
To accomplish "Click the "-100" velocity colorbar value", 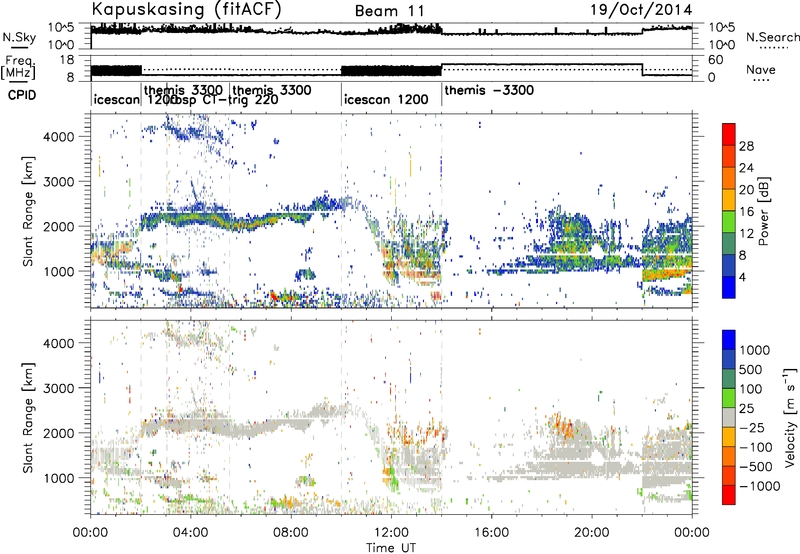I will pos(756,447).
